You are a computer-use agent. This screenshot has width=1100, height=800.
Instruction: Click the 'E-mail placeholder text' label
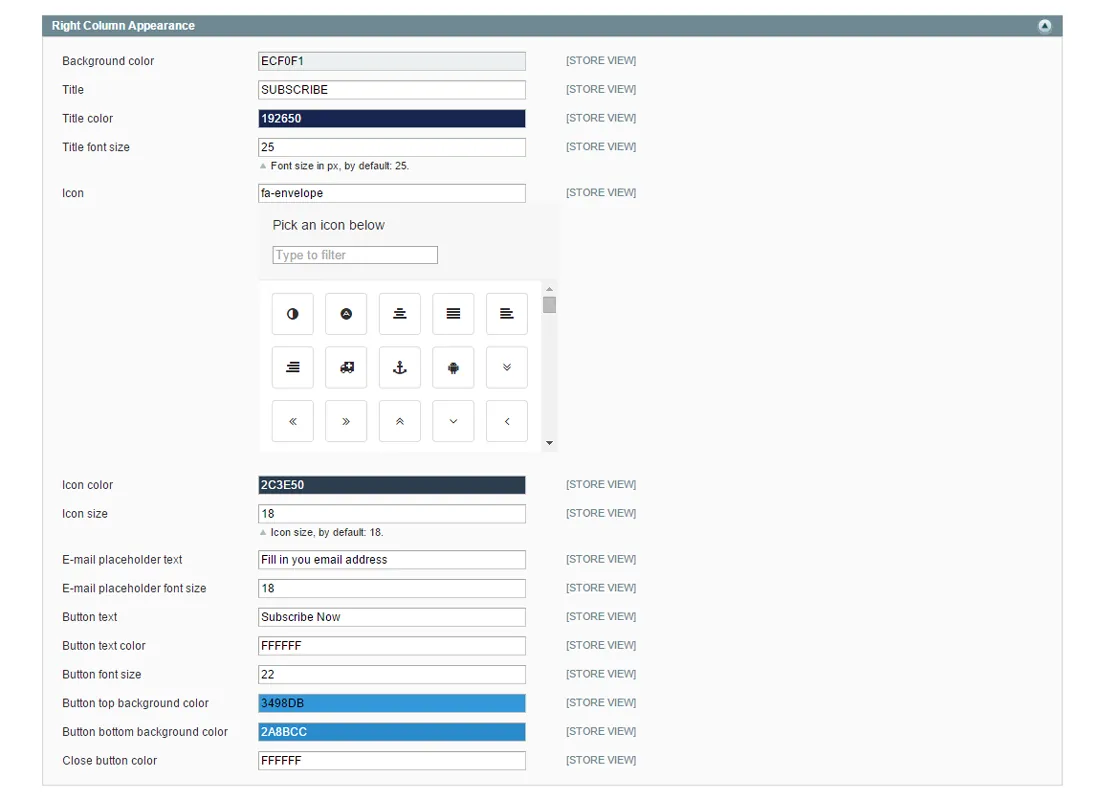(122, 560)
